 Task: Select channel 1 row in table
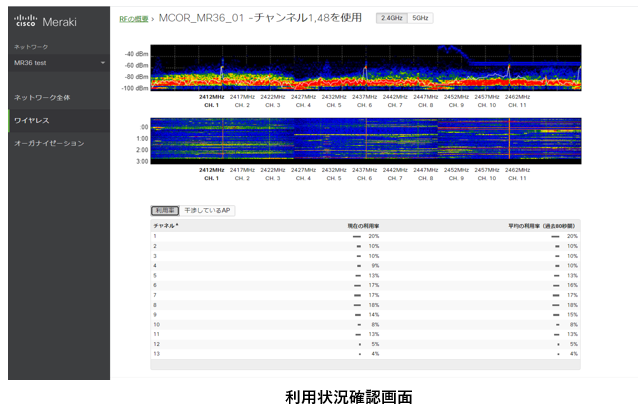pos(365,236)
